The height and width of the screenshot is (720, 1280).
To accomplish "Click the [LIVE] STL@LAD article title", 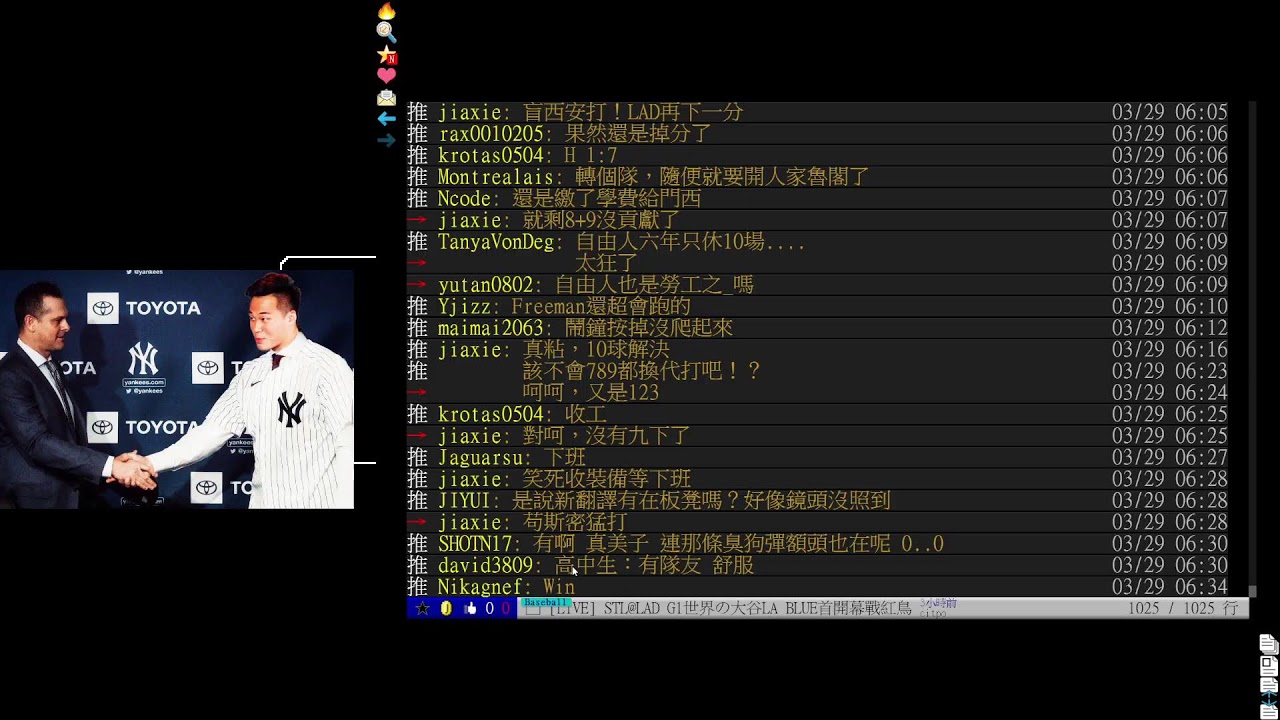I will coord(730,609).
